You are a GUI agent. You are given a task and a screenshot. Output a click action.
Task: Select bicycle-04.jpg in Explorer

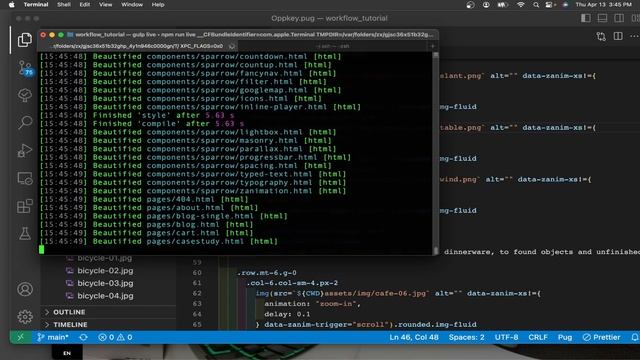click(x=105, y=296)
